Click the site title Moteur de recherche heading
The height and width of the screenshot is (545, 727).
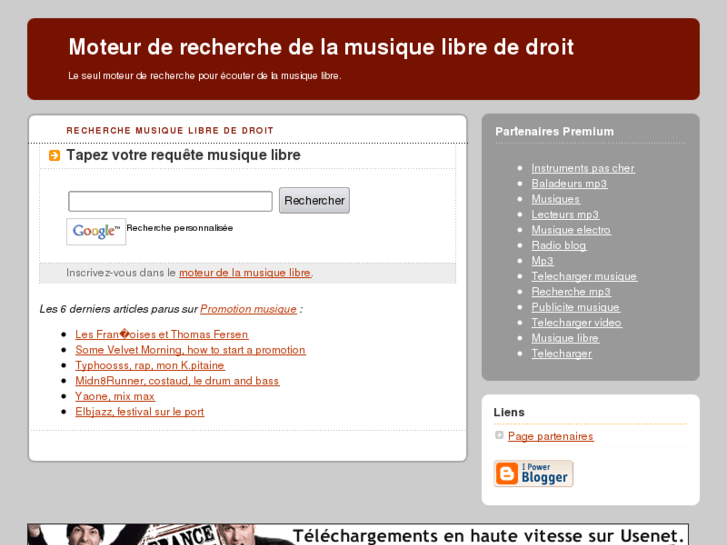click(321, 47)
